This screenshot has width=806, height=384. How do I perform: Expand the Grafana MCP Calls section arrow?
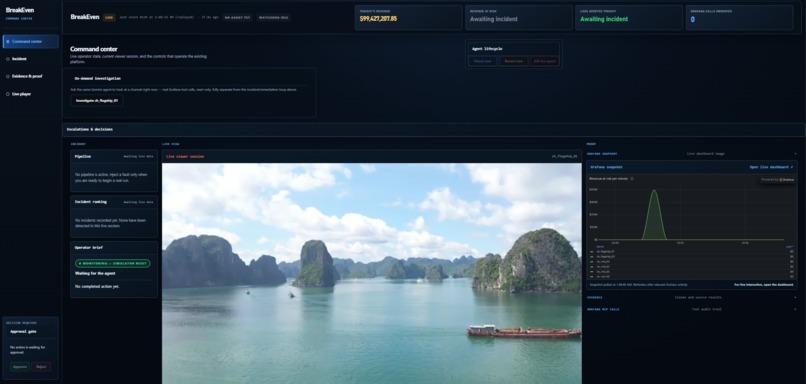tap(795, 309)
